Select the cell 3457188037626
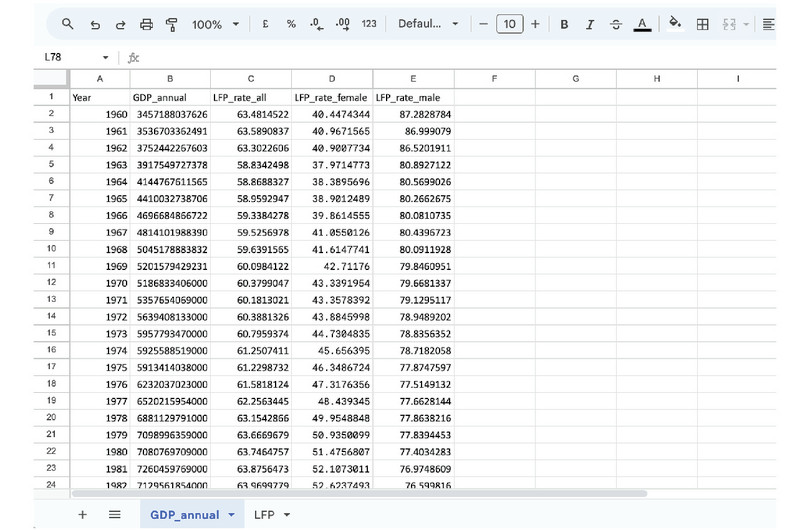Screen dimensions: 810x530 [x=170, y=114]
